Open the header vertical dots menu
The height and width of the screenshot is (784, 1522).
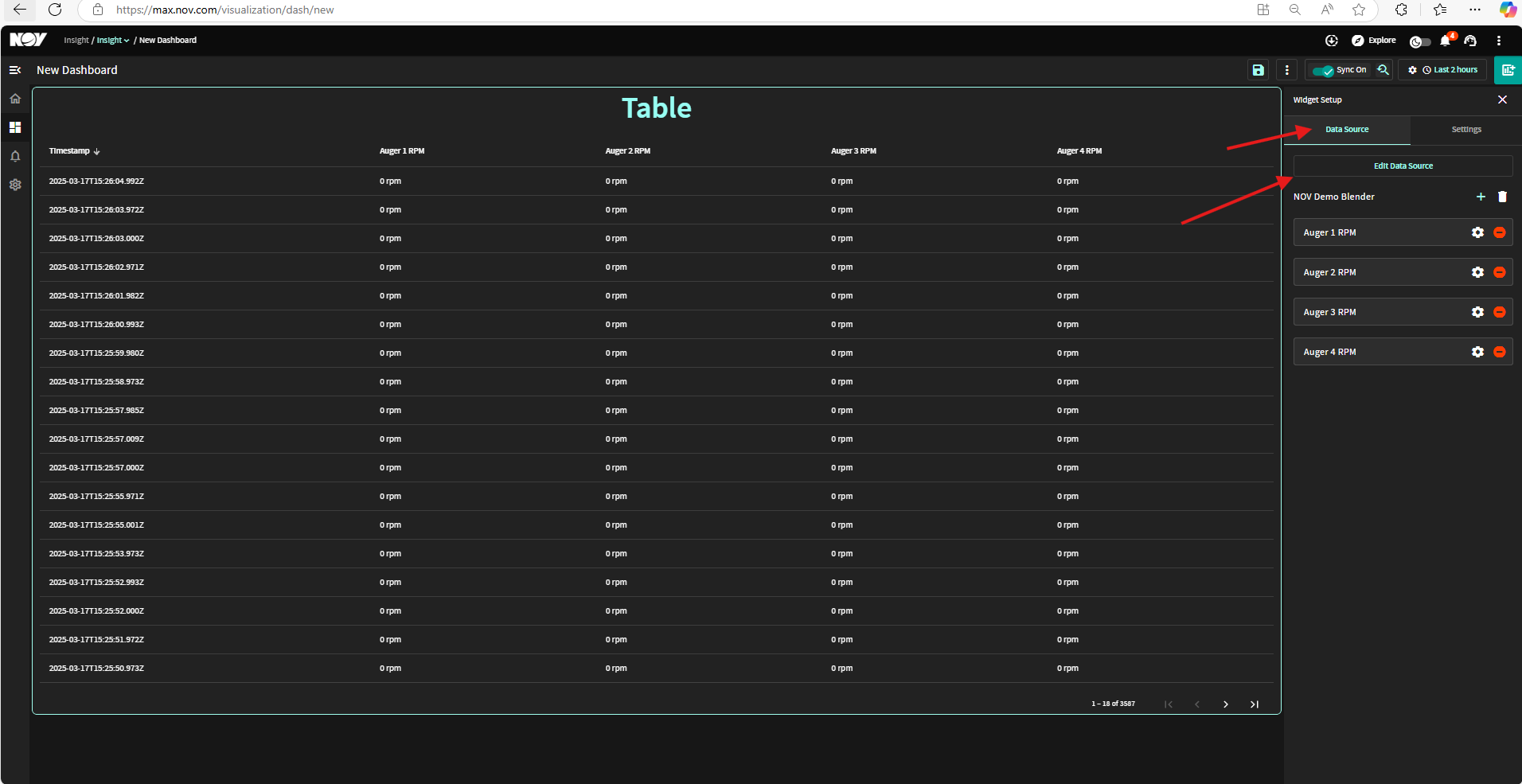pos(1498,41)
